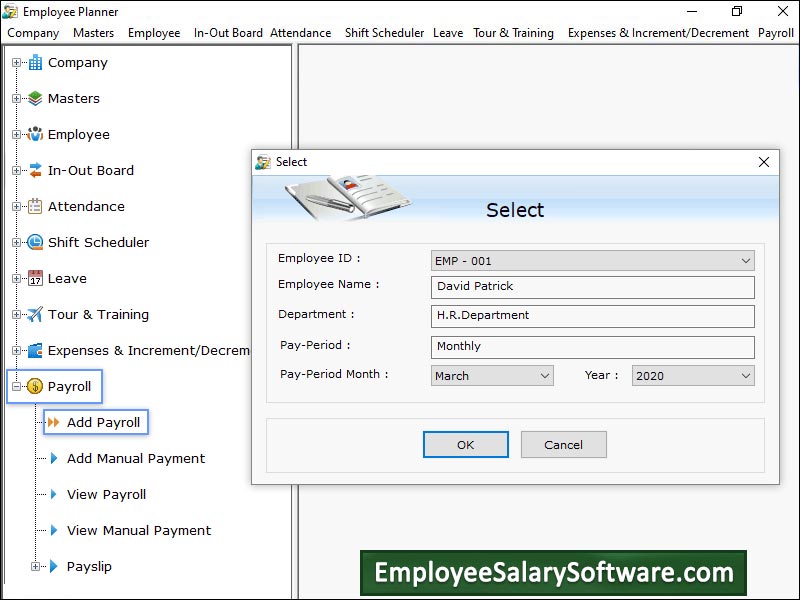Click the Attendance calendar icon
Viewport: 800px width, 600px height.
click(x=35, y=207)
